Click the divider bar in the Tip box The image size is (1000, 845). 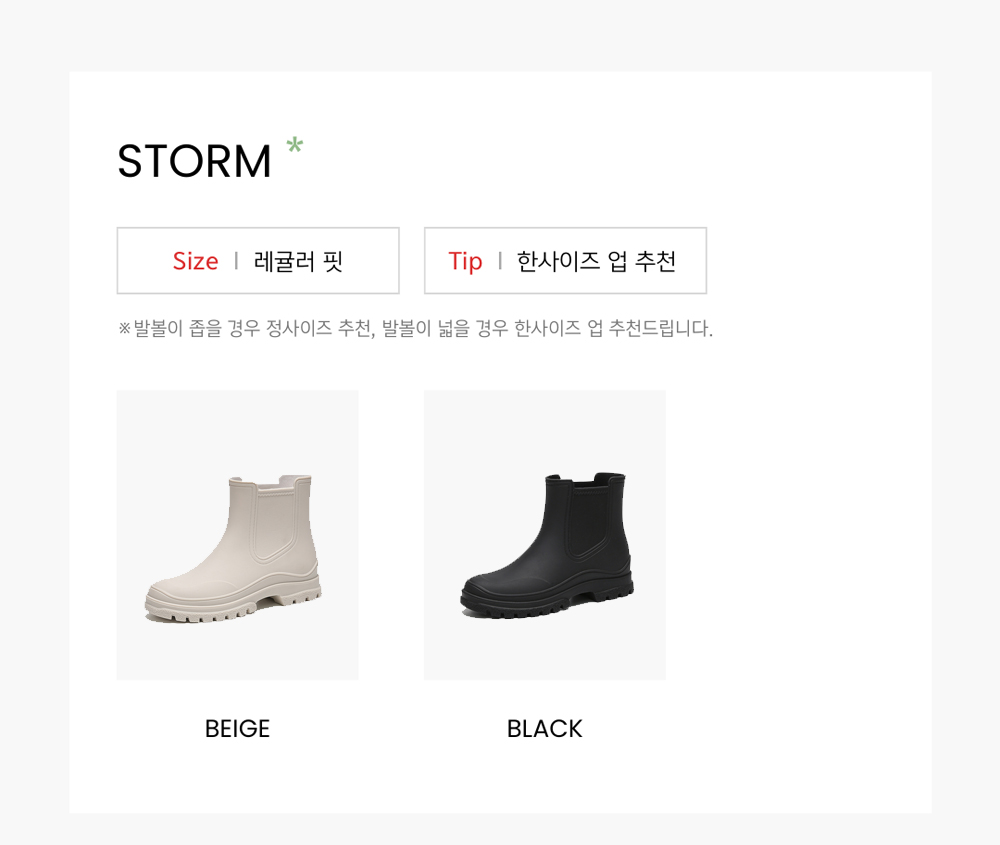(500, 260)
